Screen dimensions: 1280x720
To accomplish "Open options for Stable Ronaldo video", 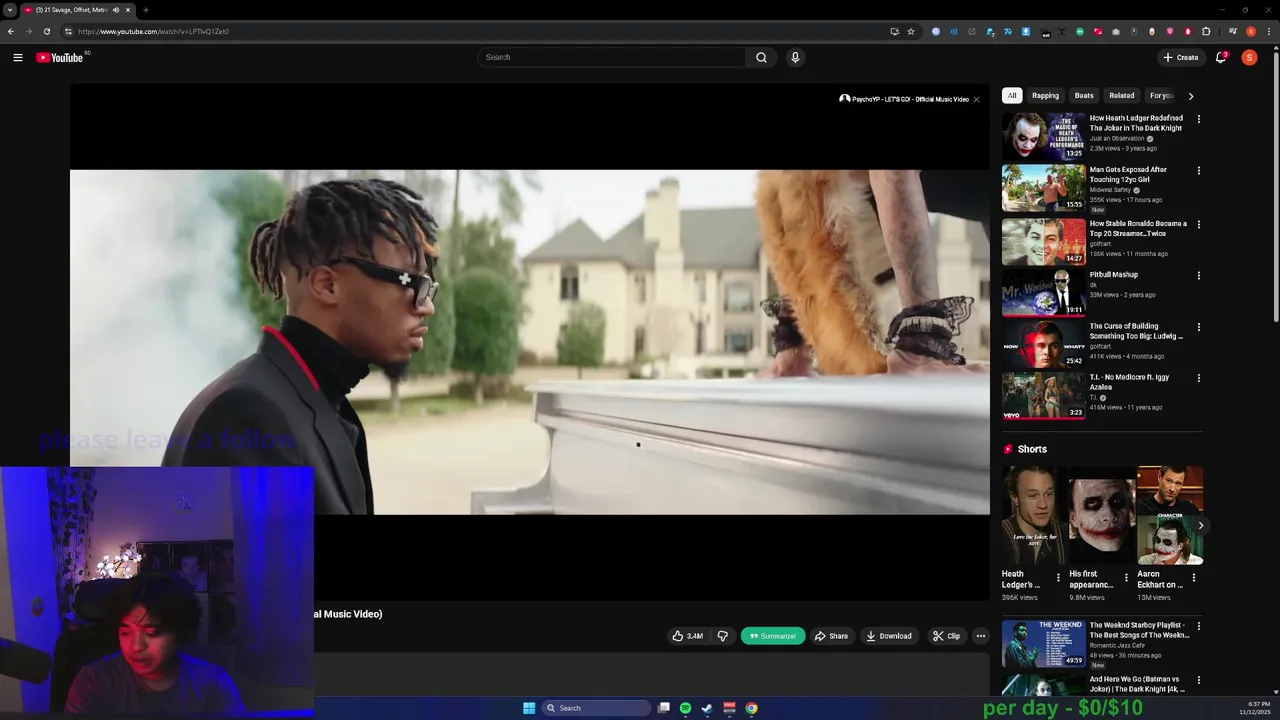I will pos(1198,224).
